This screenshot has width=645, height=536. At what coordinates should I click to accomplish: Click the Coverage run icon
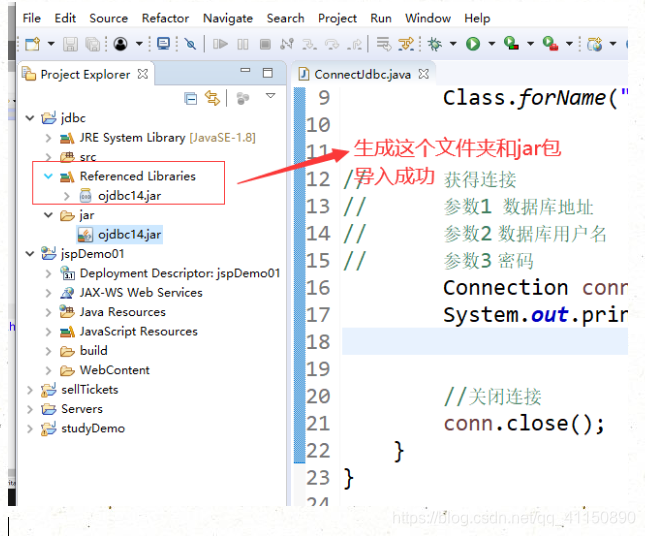(x=511, y=44)
